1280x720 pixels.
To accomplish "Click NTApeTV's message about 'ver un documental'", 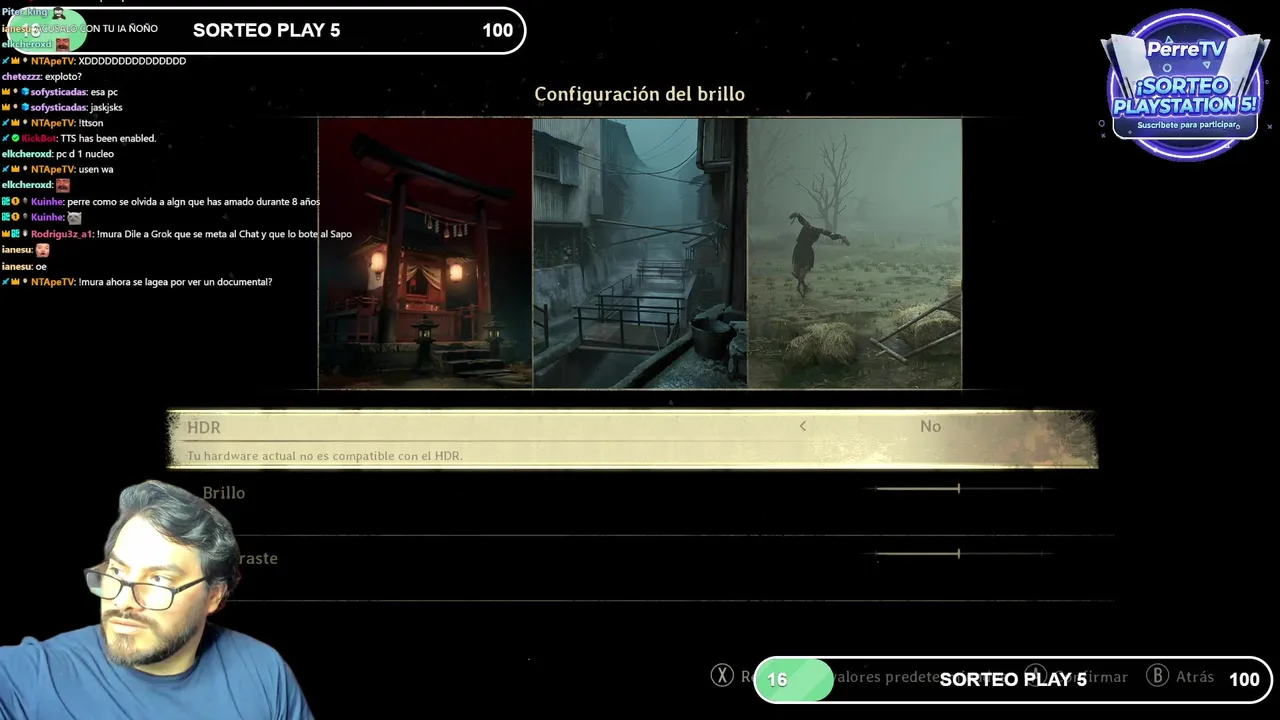I will (x=175, y=282).
